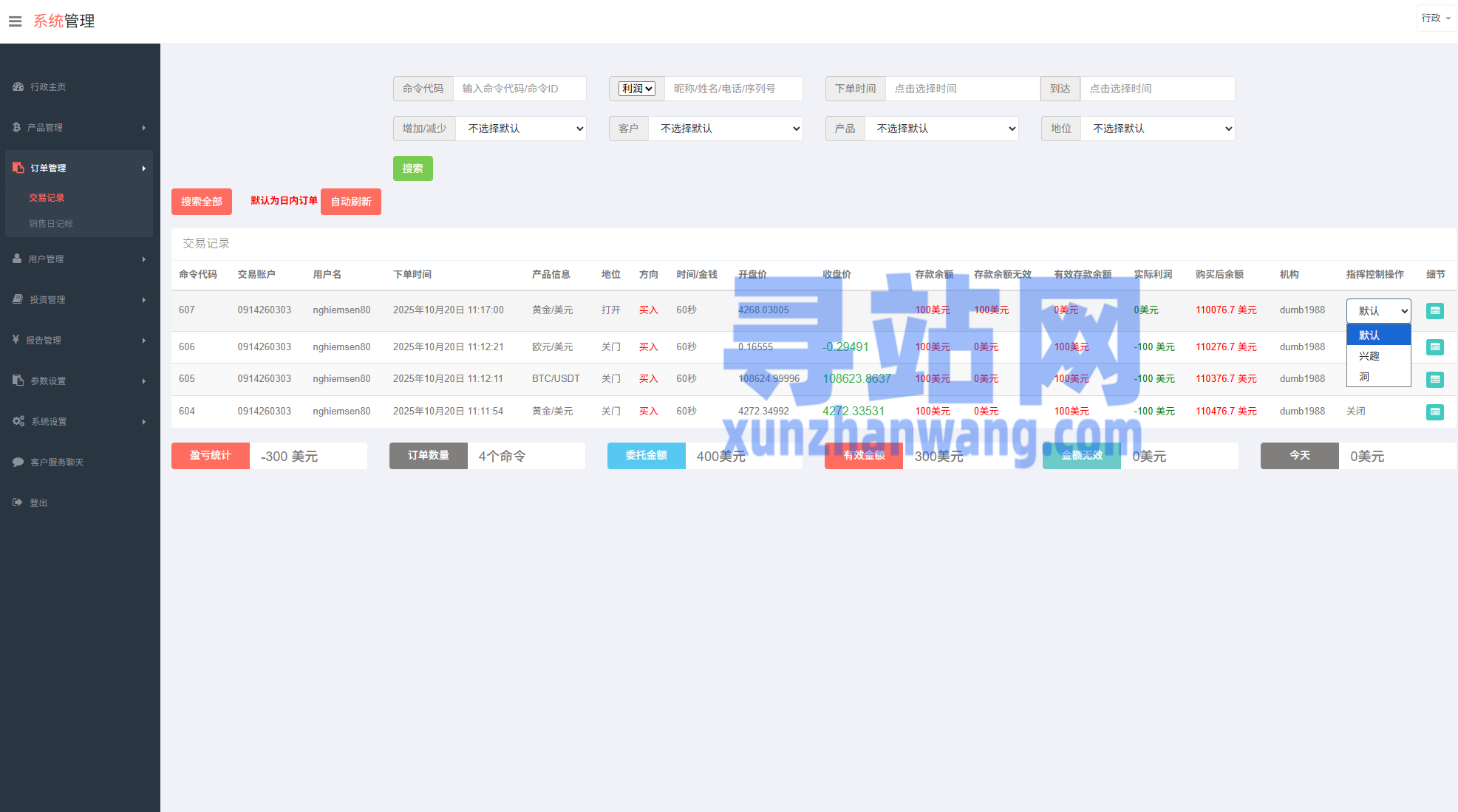The image size is (1458, 812).
Task: Open details icon for order 604
Action: (1434, 412)
